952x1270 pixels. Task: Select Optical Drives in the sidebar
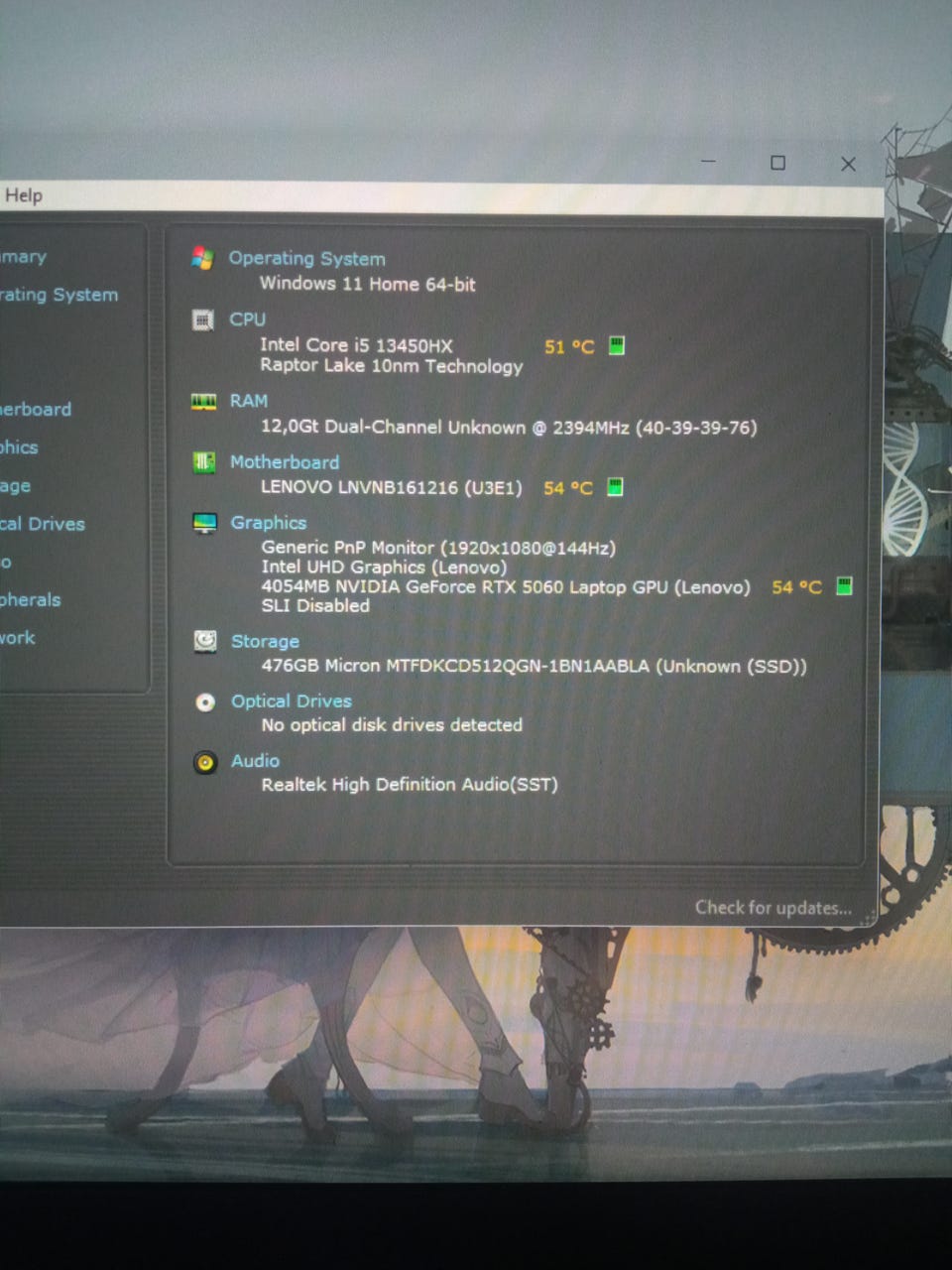pos(43,524)
